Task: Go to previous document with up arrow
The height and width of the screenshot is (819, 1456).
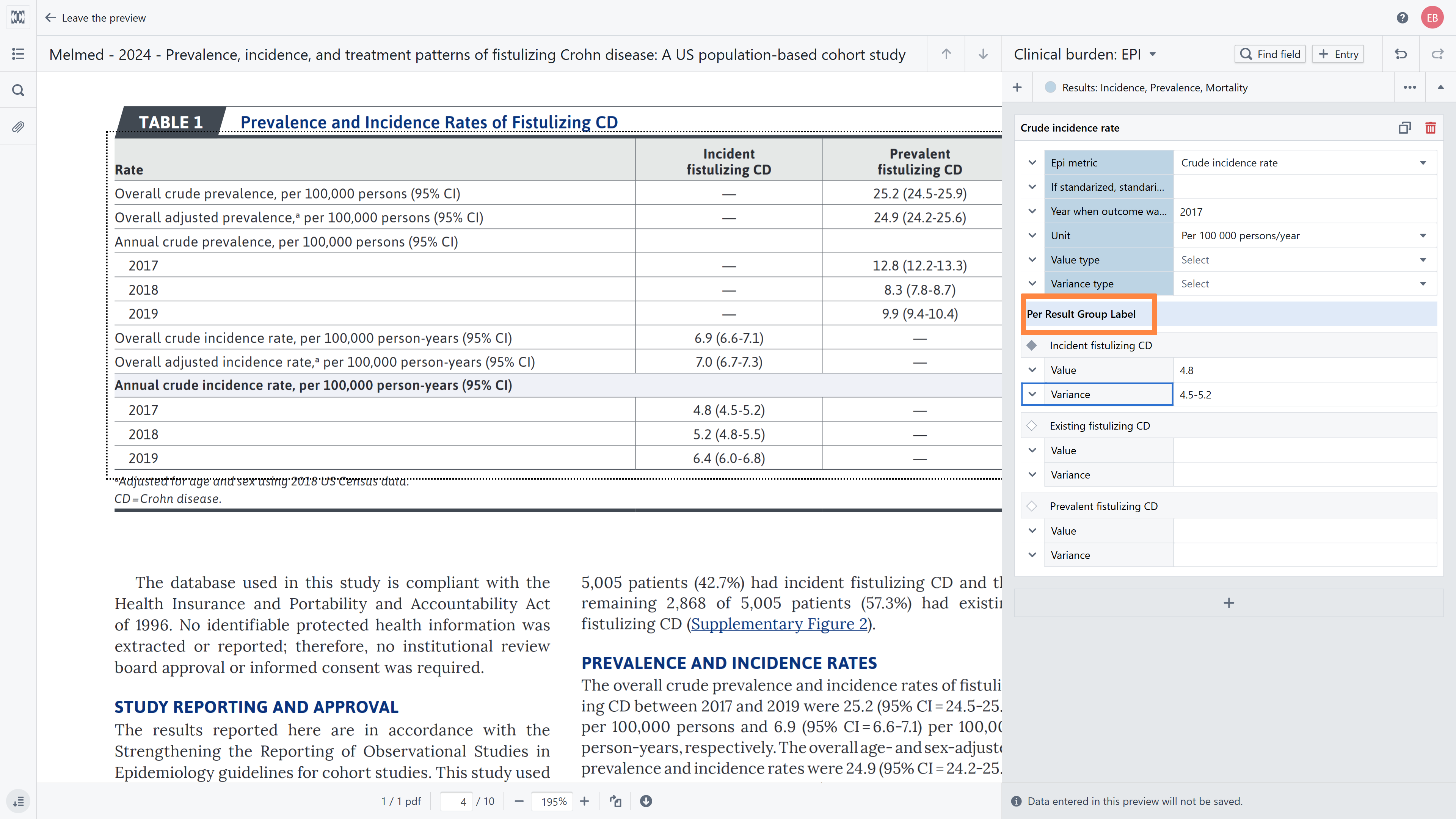Action: click(x=946, y=54)
